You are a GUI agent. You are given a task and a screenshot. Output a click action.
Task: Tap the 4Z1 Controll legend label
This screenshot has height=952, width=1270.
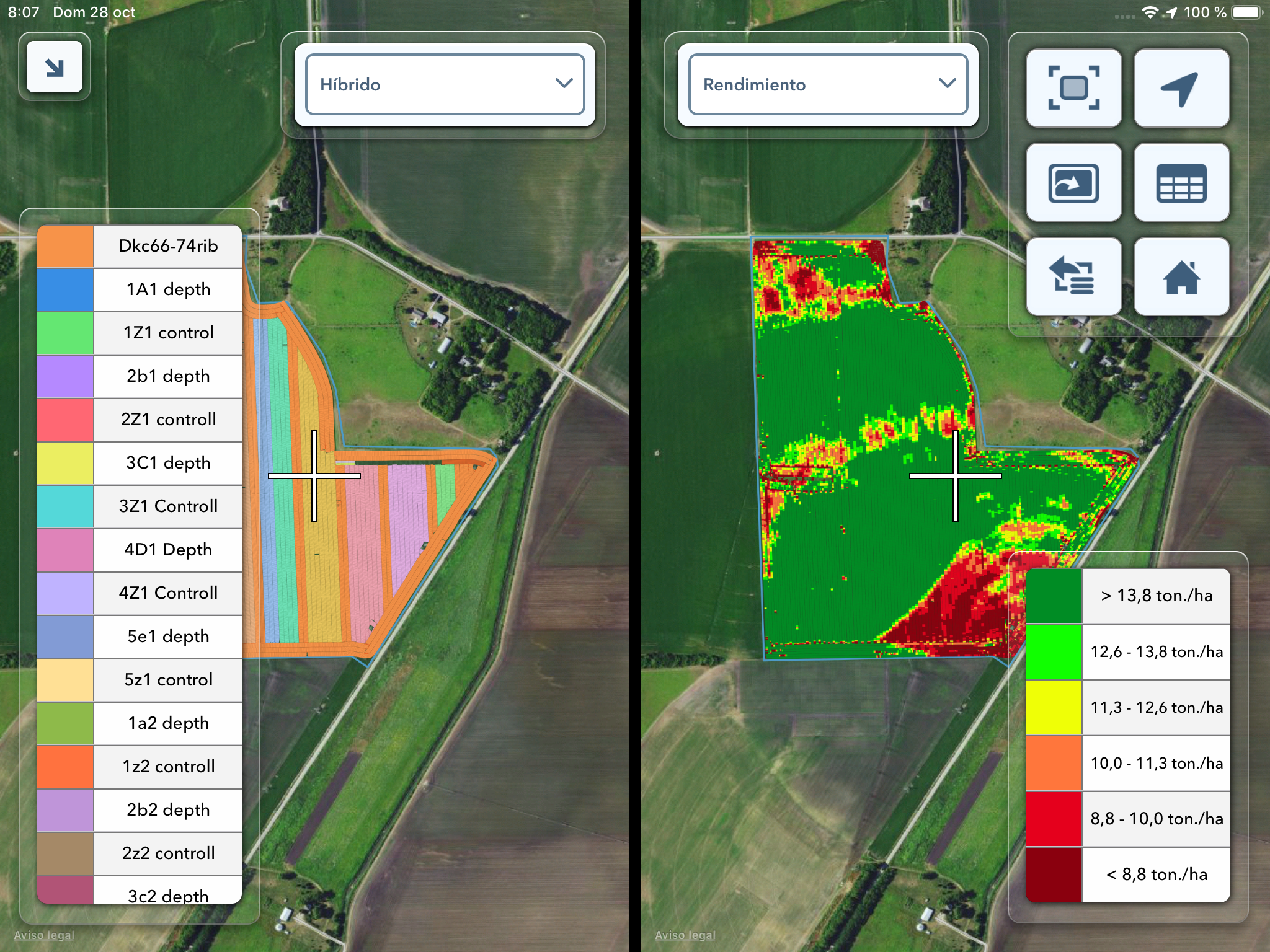coord(168,593)
